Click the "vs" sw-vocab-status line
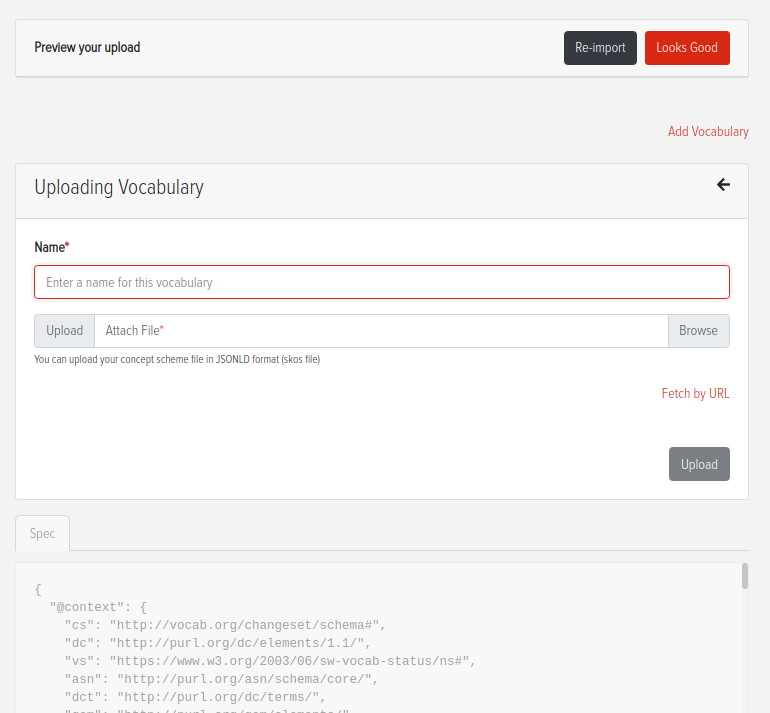This screenshot has height=713, width=770. [x=271, y=661]
